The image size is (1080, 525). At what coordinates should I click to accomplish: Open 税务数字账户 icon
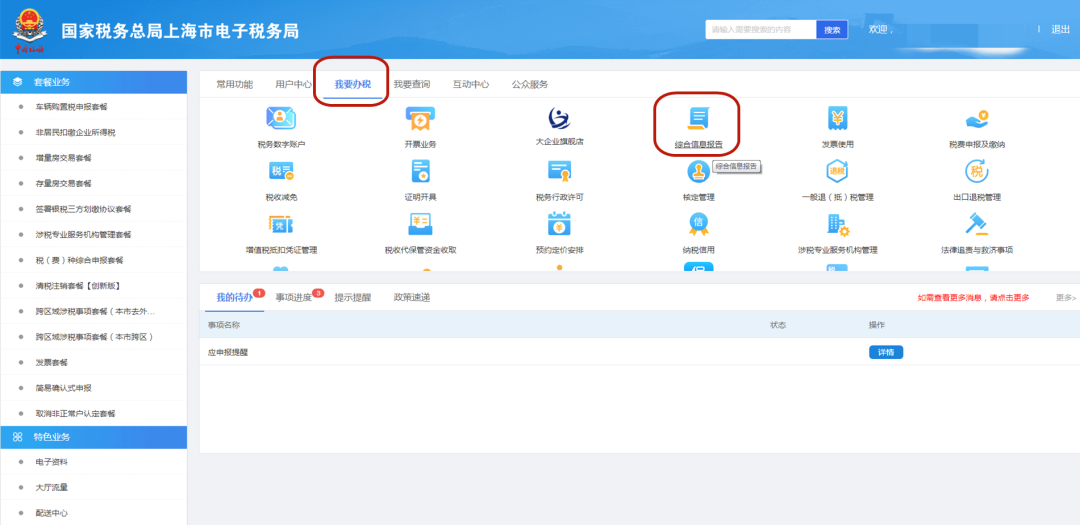(281, 119)
